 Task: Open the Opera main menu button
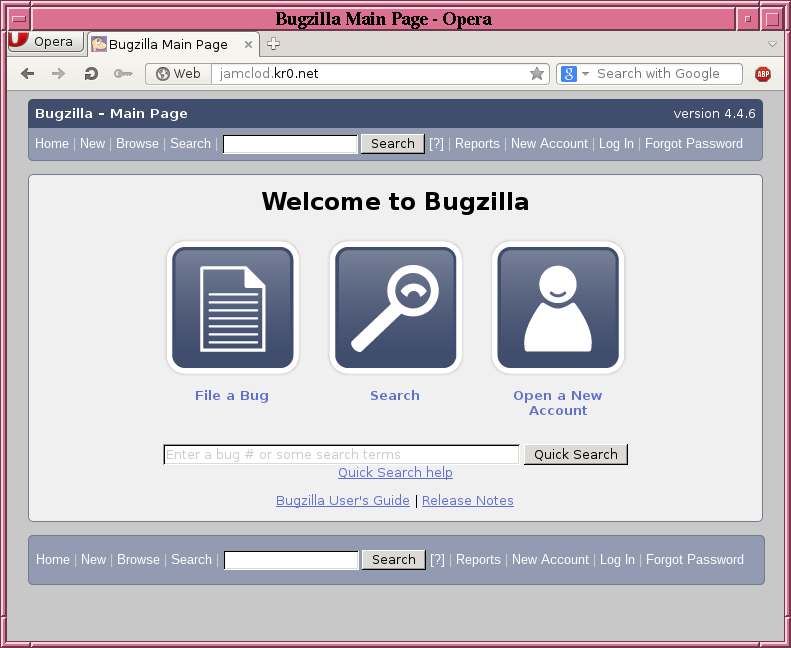pyautogui.click(x=46, y=41)
